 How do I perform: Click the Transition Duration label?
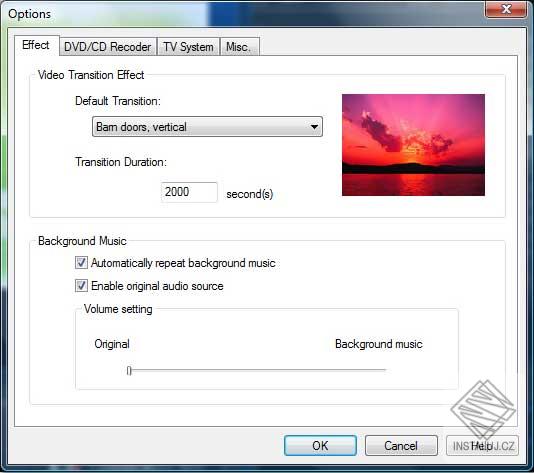[x=121, y=162]
